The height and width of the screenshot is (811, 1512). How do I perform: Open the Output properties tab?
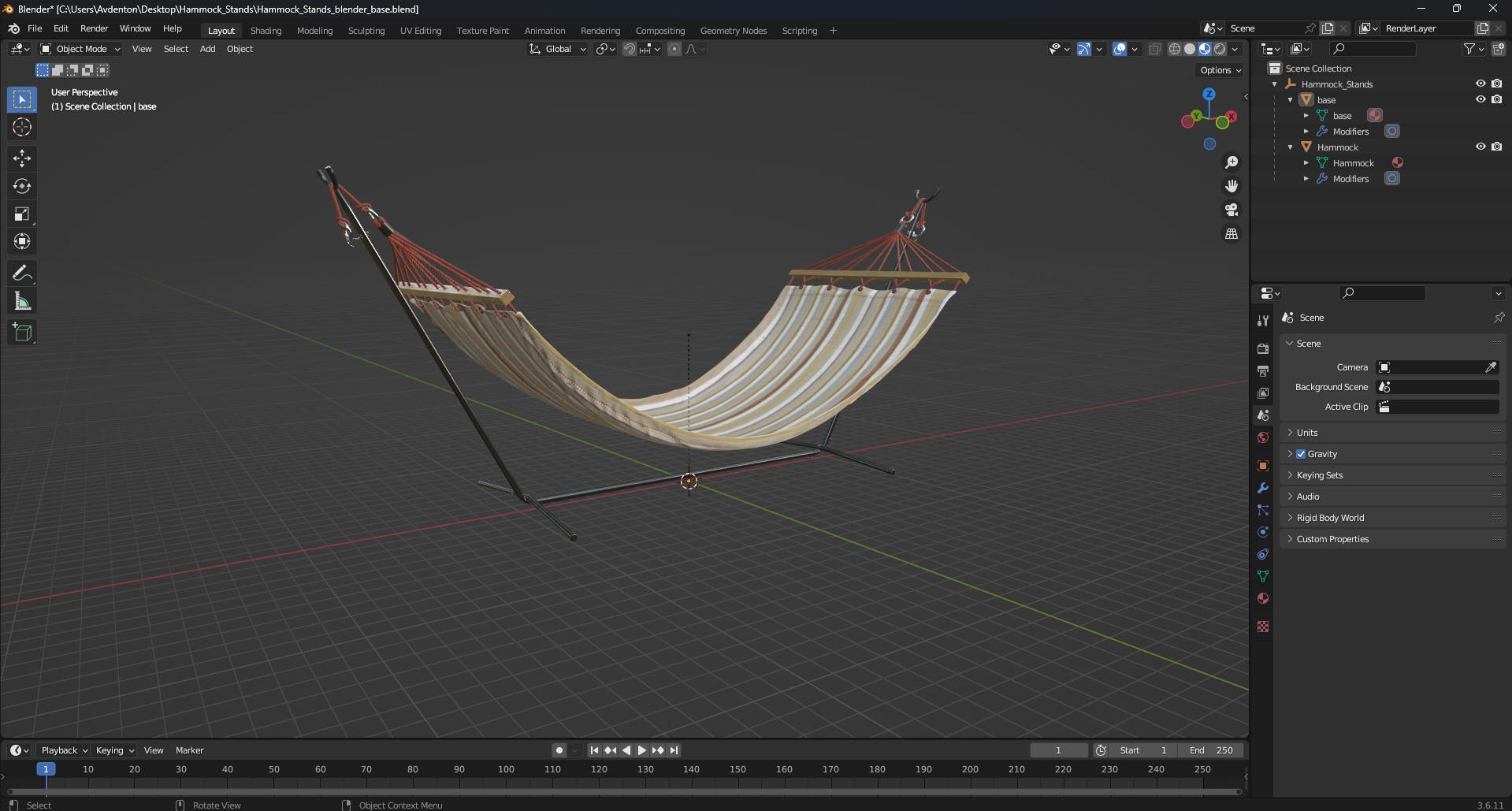coord(1263,370)
